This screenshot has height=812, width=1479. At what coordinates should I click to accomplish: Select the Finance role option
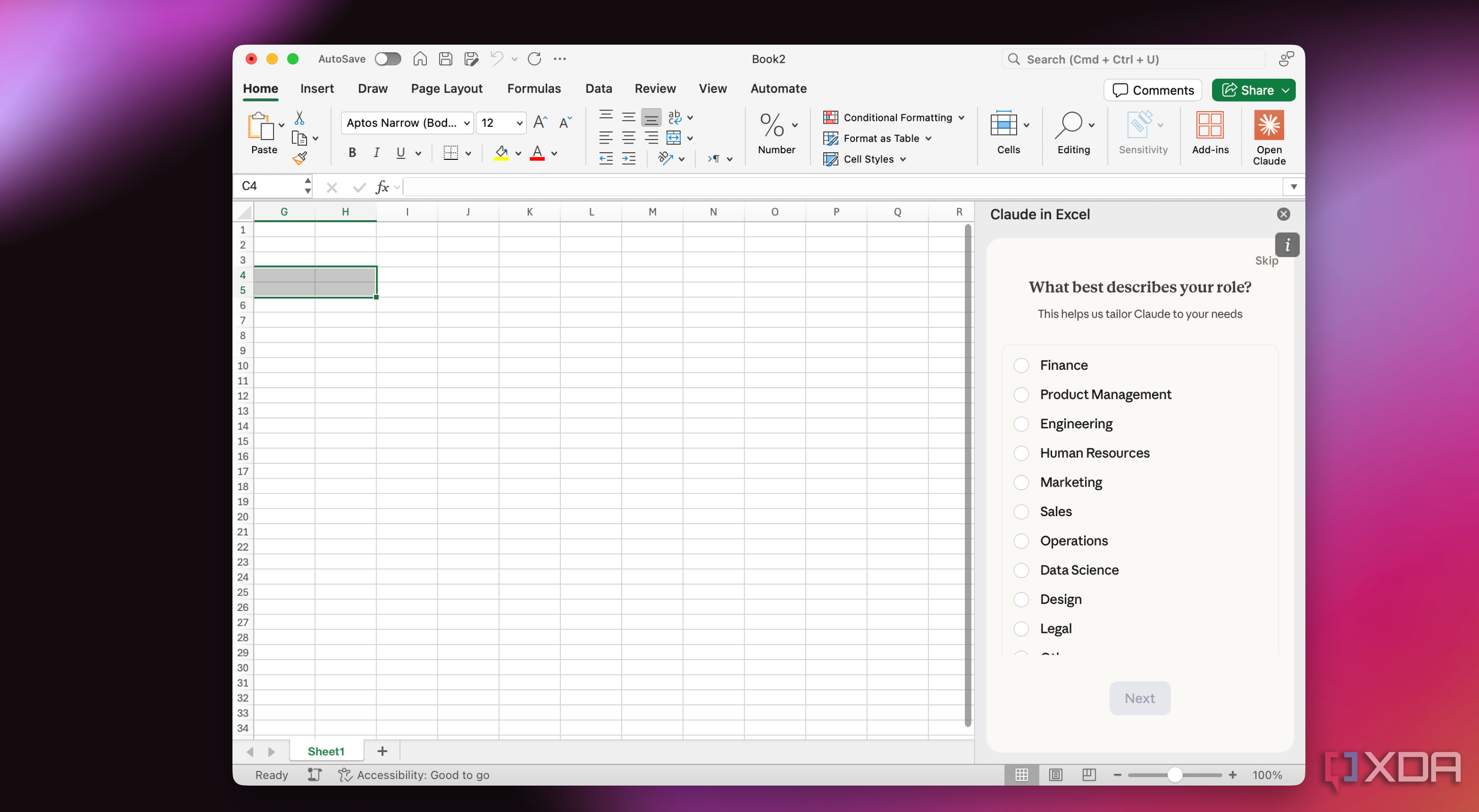click(1021, 365)
